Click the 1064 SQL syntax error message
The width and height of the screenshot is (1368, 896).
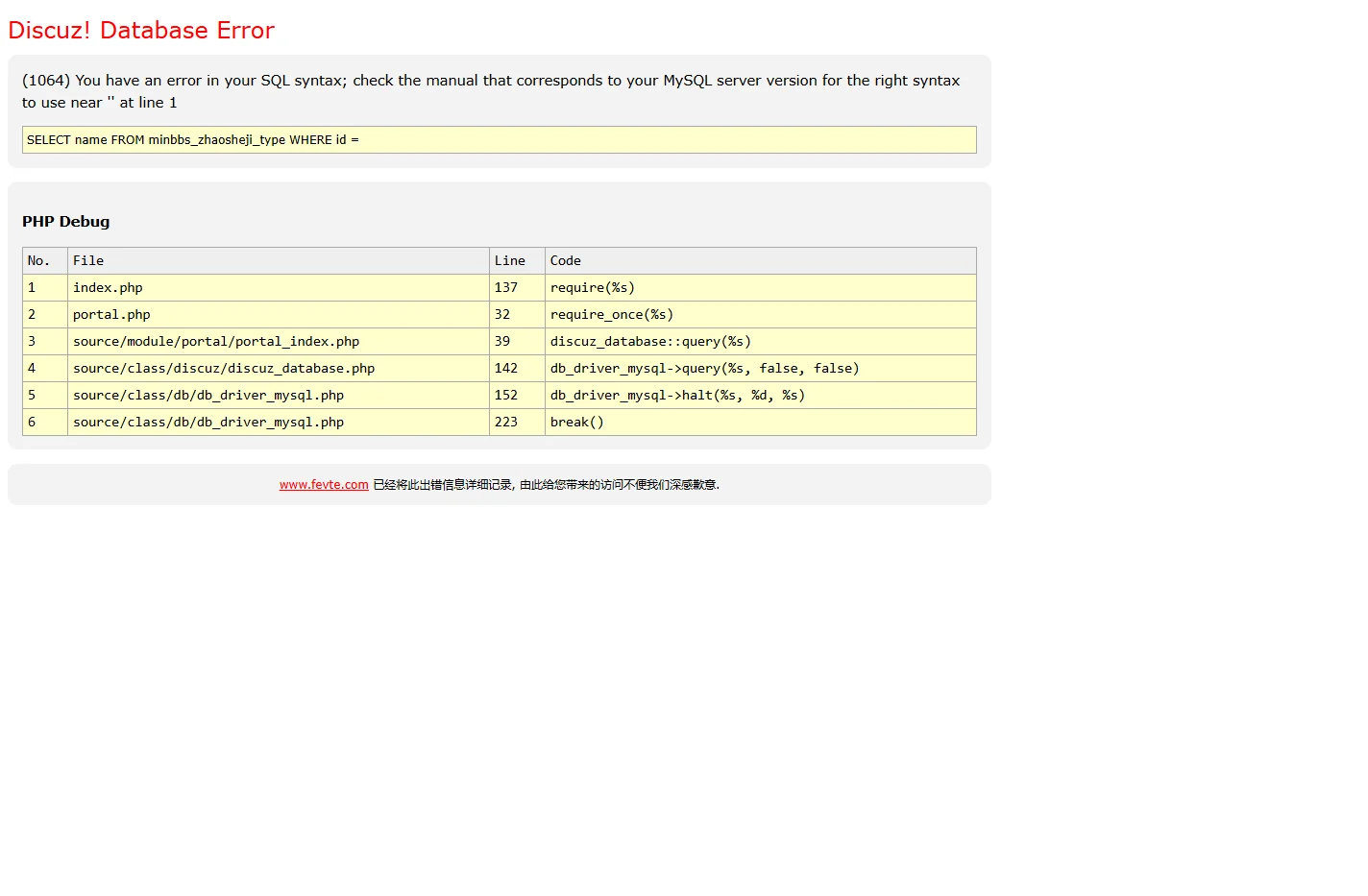pos(491,91)
